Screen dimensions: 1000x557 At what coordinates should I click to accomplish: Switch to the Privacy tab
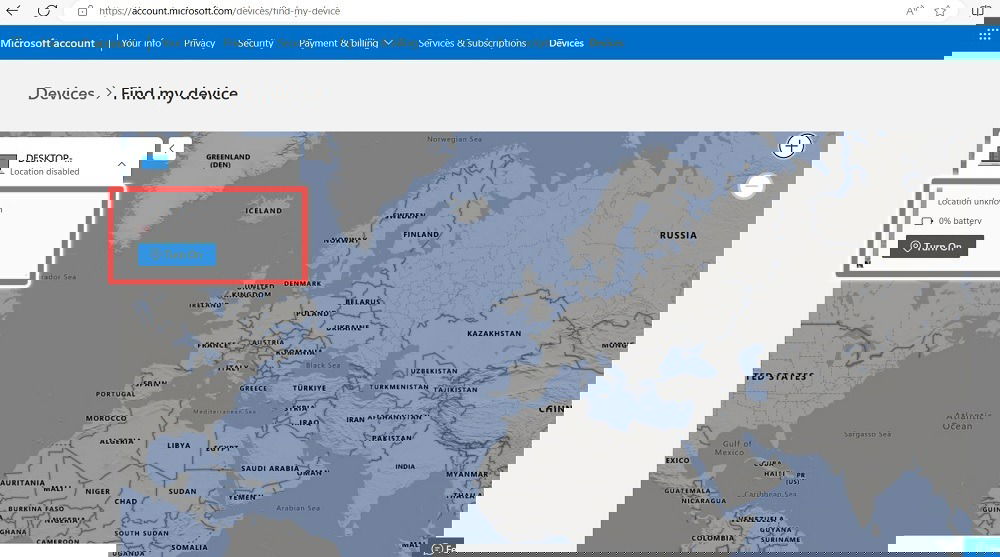(x=200, y=43)
